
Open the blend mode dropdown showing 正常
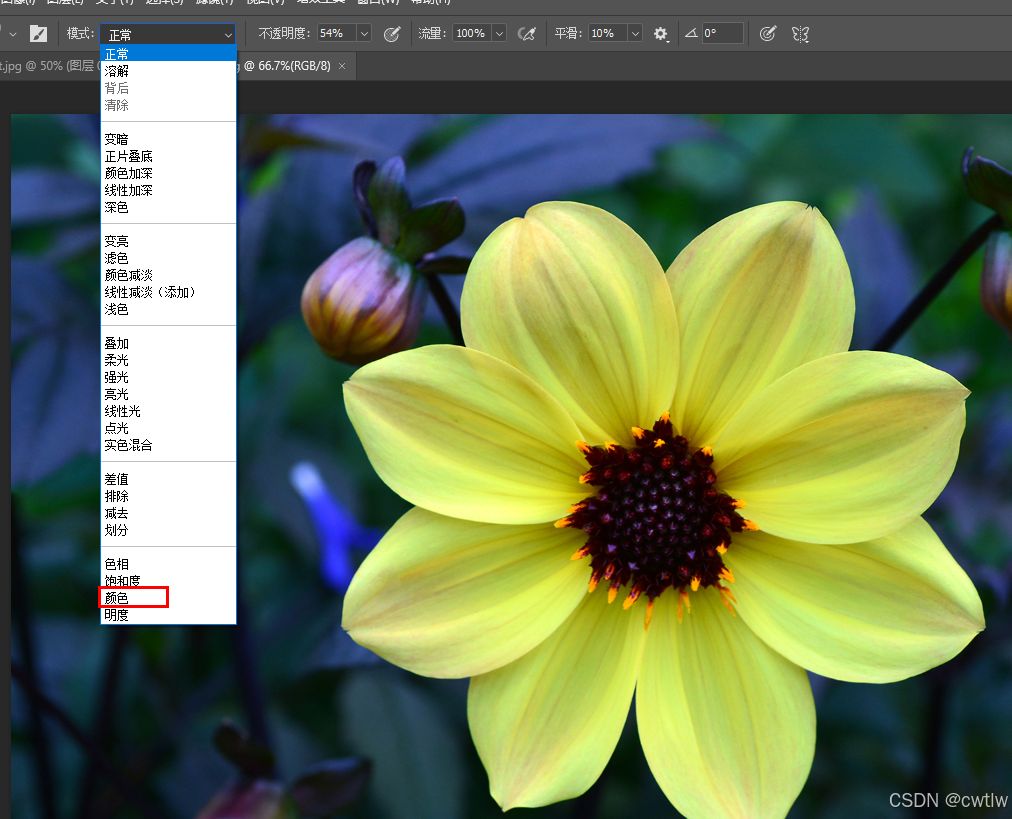pos(168,34)
